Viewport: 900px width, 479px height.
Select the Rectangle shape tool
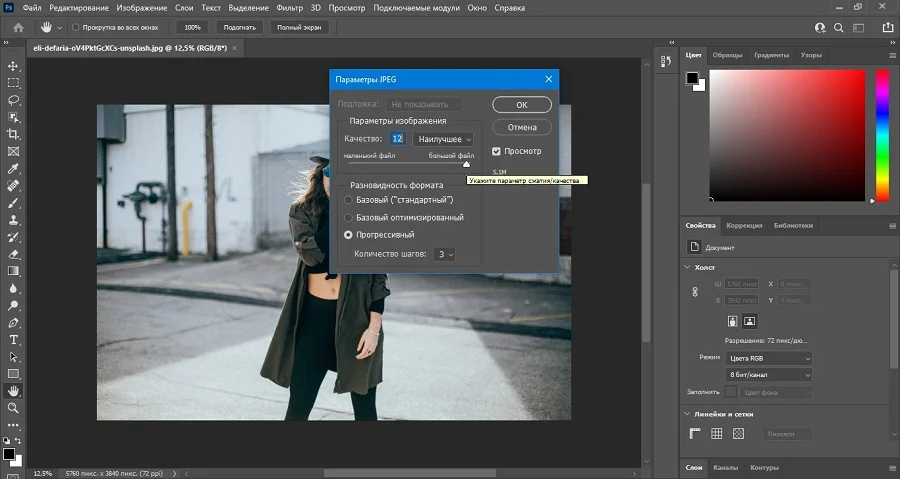click(13, 374)
